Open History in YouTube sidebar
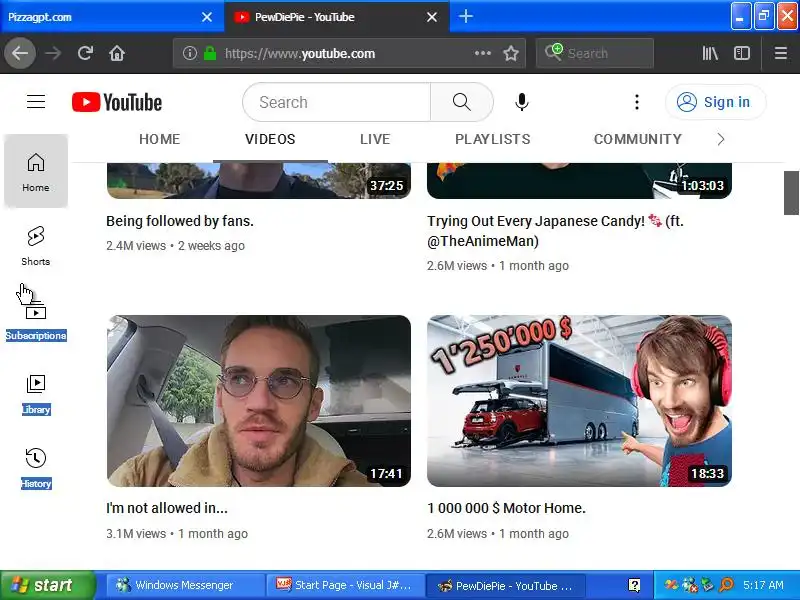800x600 pixels. coord(36,468)
